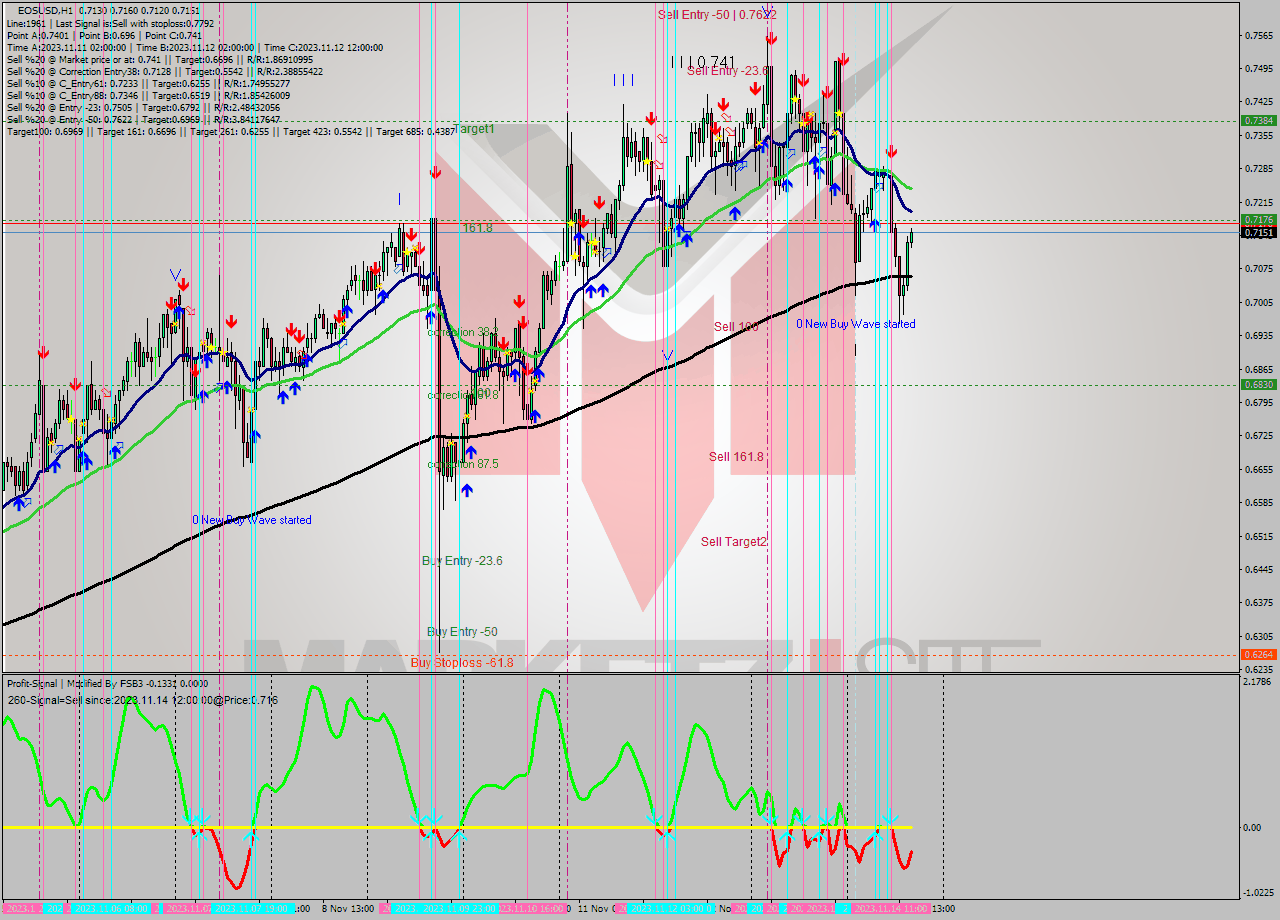This screenshot has height=920, width=1280.
Task: Click the 'Sell Target2' text label
Action: point(733,542)
